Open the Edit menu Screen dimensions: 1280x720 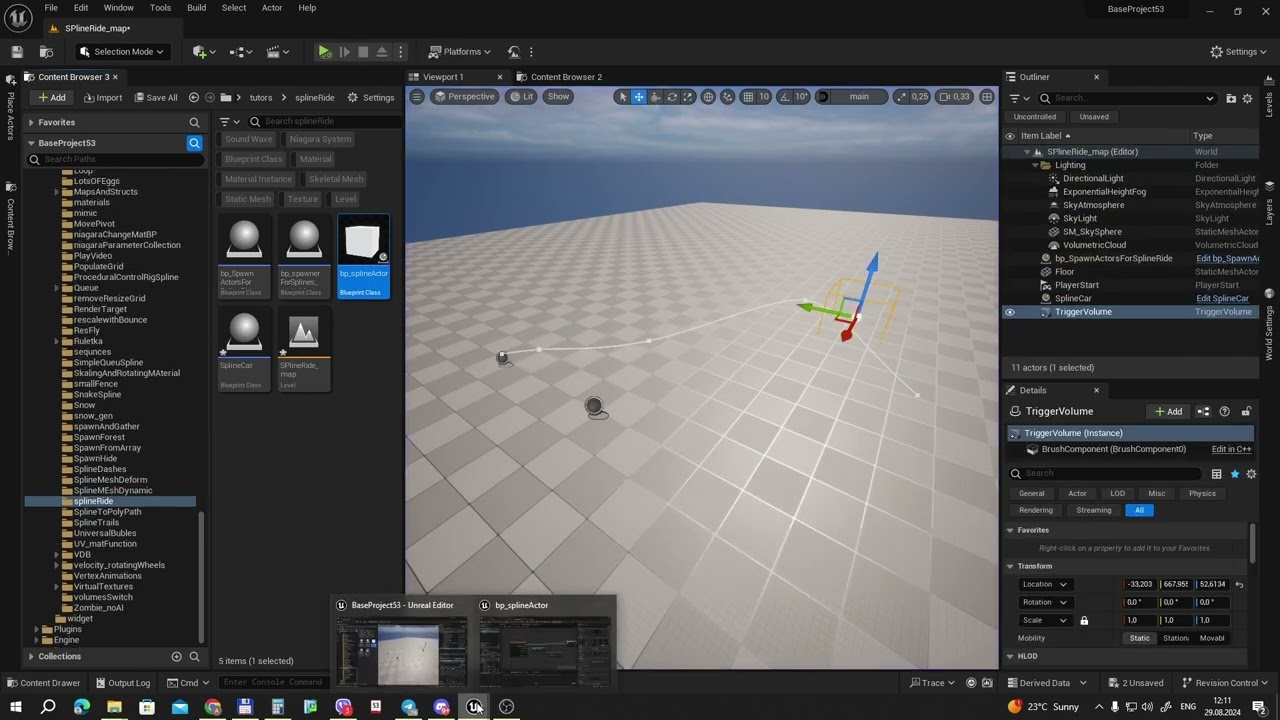click(x=81, y=8)
